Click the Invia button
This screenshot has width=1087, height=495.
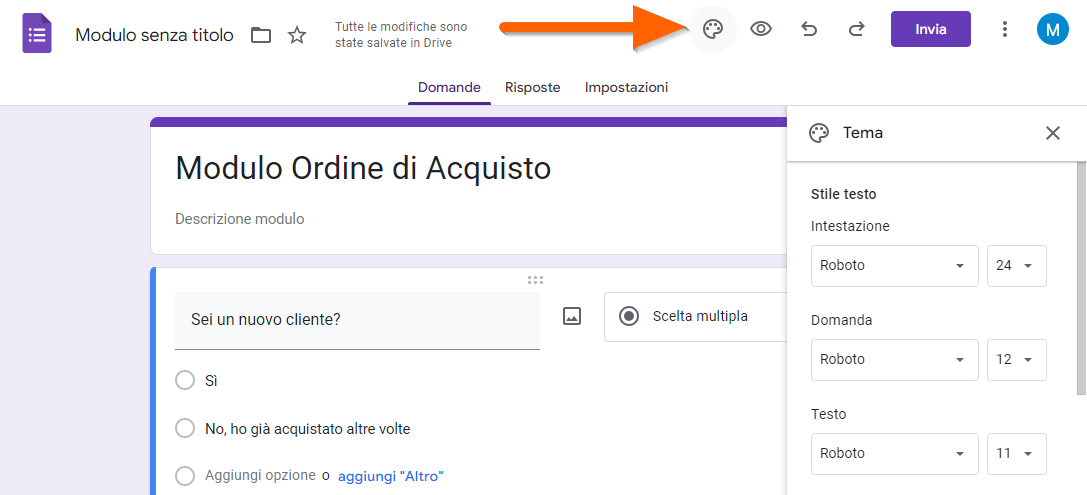click(930, 29)
